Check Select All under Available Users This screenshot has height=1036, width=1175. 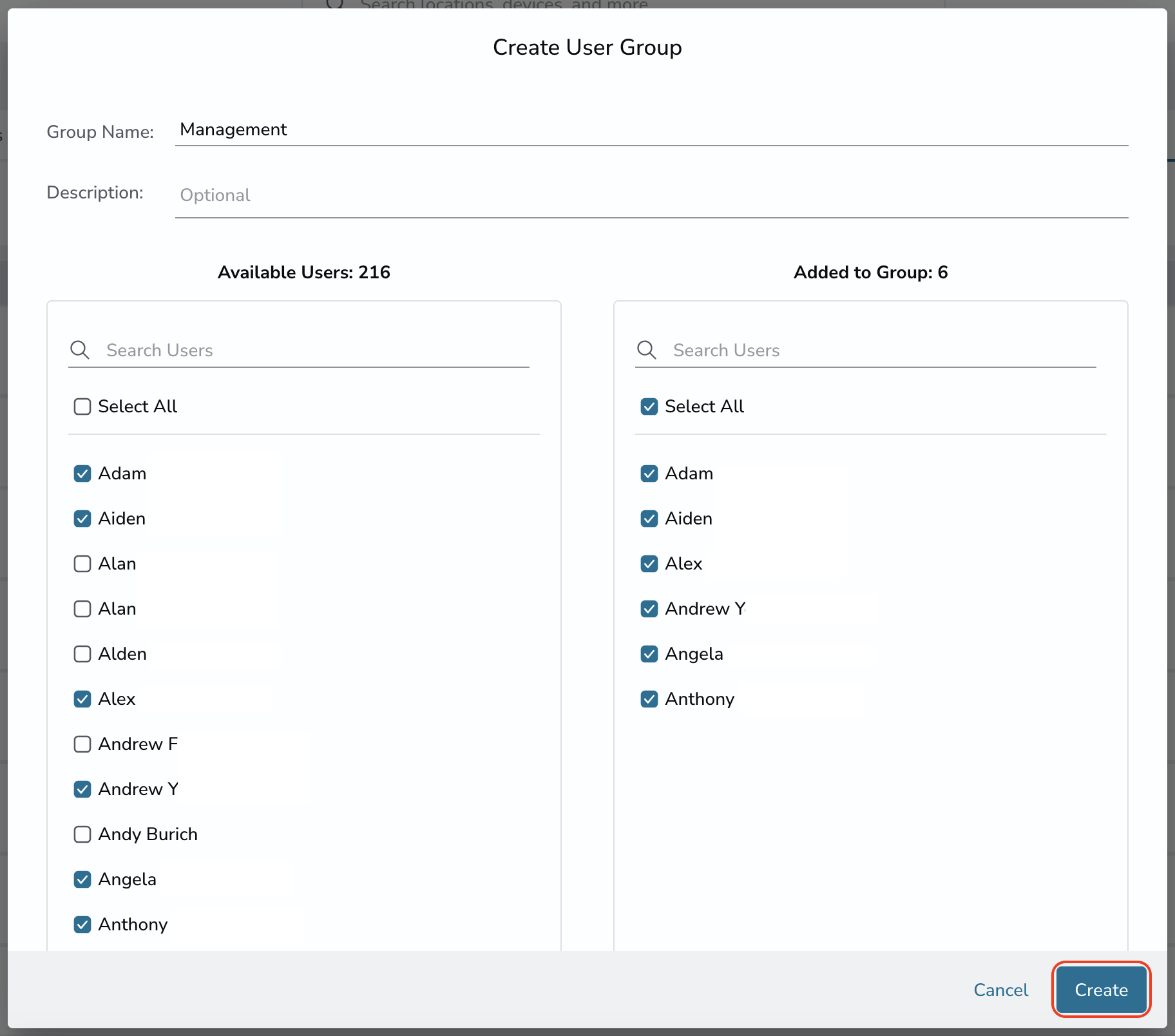[x=82, y=407]
